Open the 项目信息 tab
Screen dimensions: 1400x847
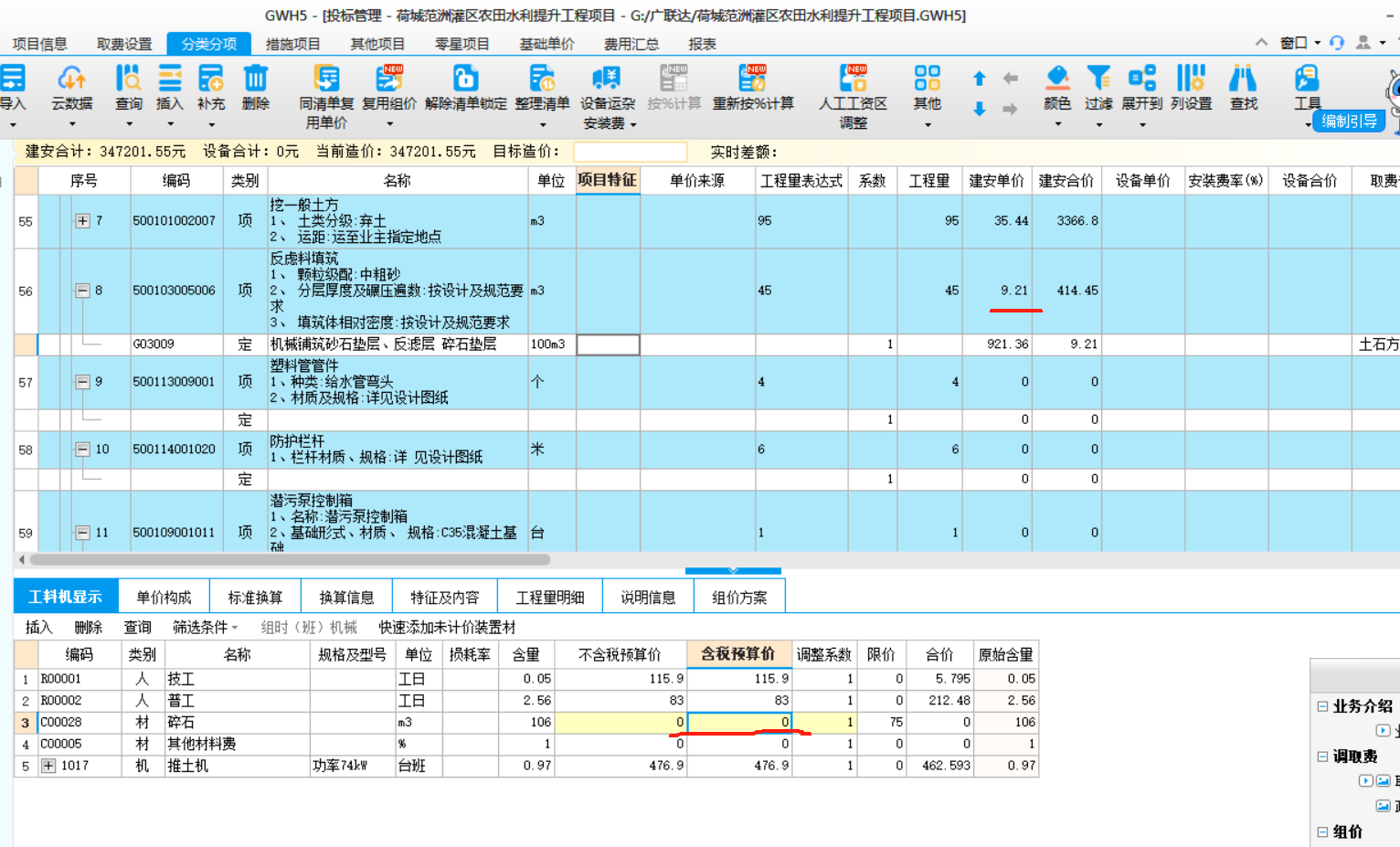[x=39, y=44]
